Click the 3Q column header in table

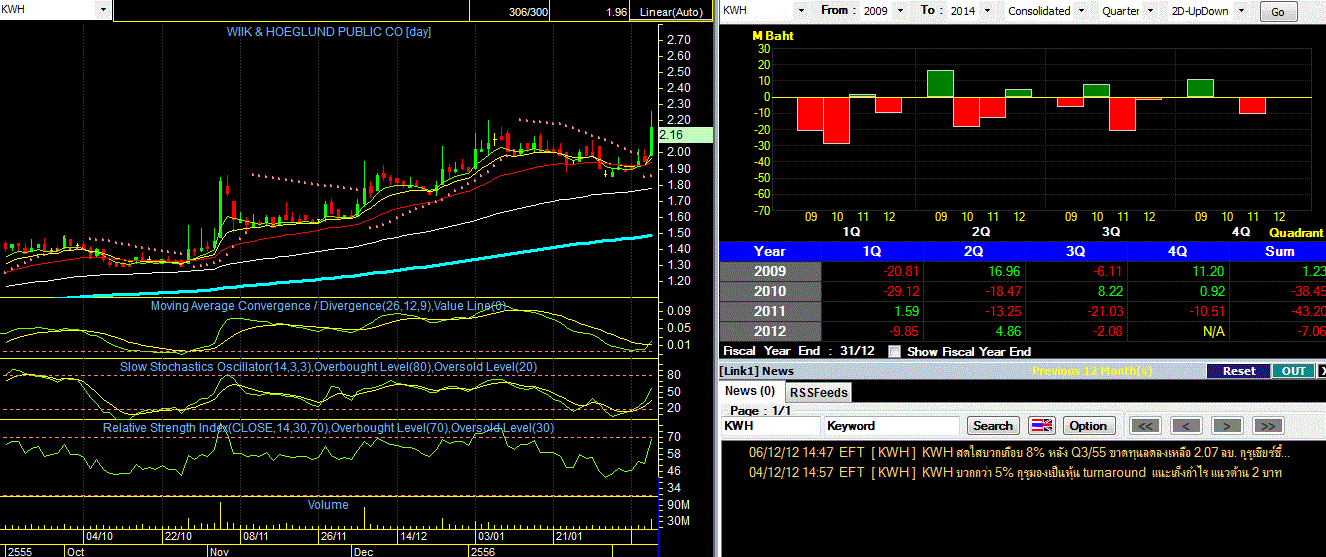point(1076,251)
